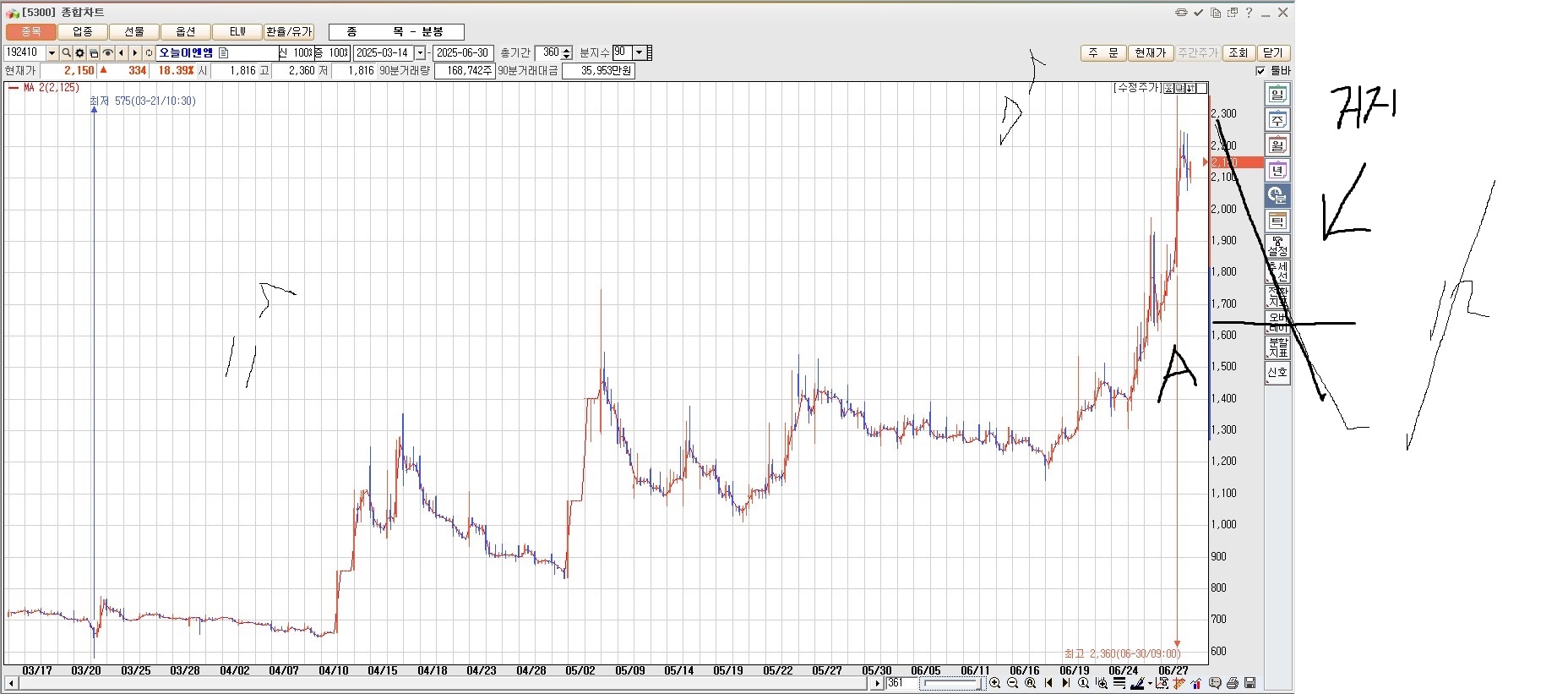Open the stock search magnifier icon
Image resolution: width=1568 pixels, height=694 pixels.
click(x=66, y=53)
